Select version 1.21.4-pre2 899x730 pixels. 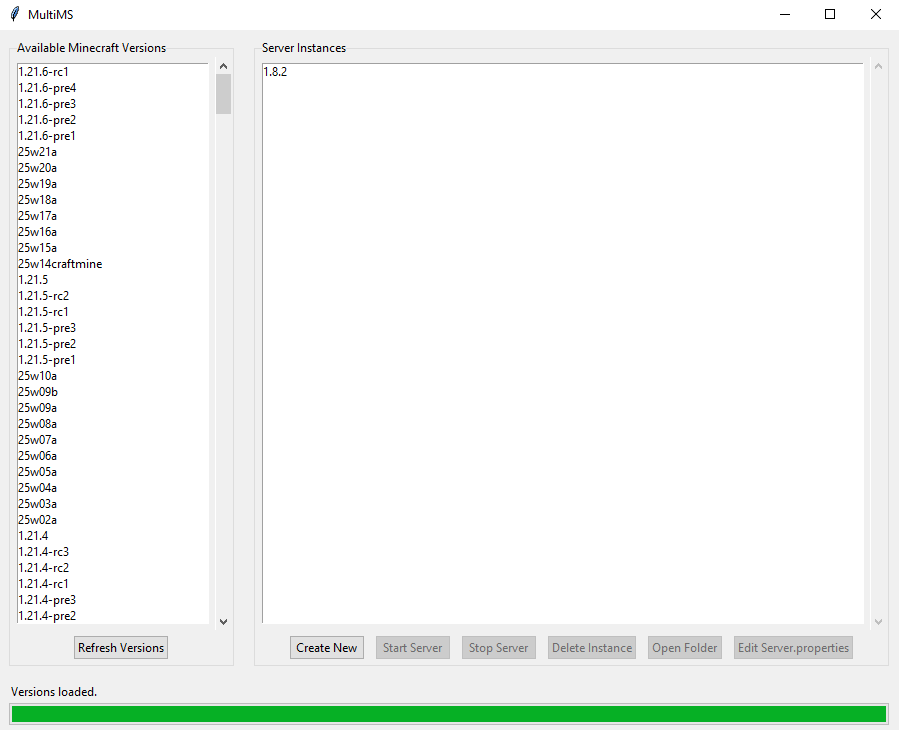point(112,617)
